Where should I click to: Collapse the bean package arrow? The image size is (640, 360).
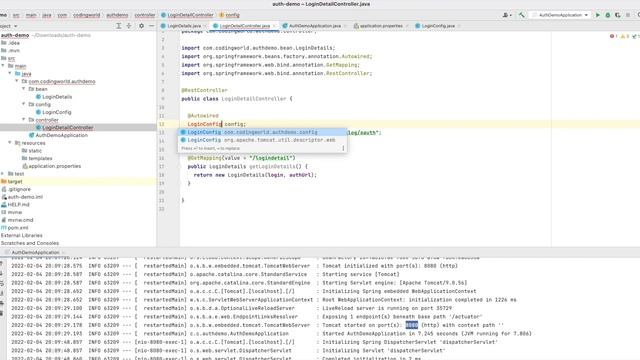click(x=24, y=89)
